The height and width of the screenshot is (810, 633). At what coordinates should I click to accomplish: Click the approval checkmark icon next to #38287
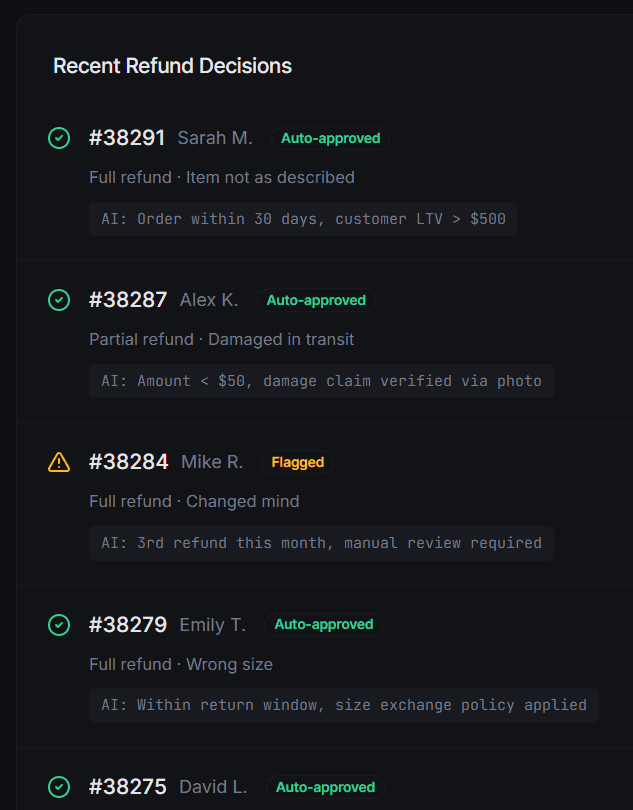tap(59, 300)
